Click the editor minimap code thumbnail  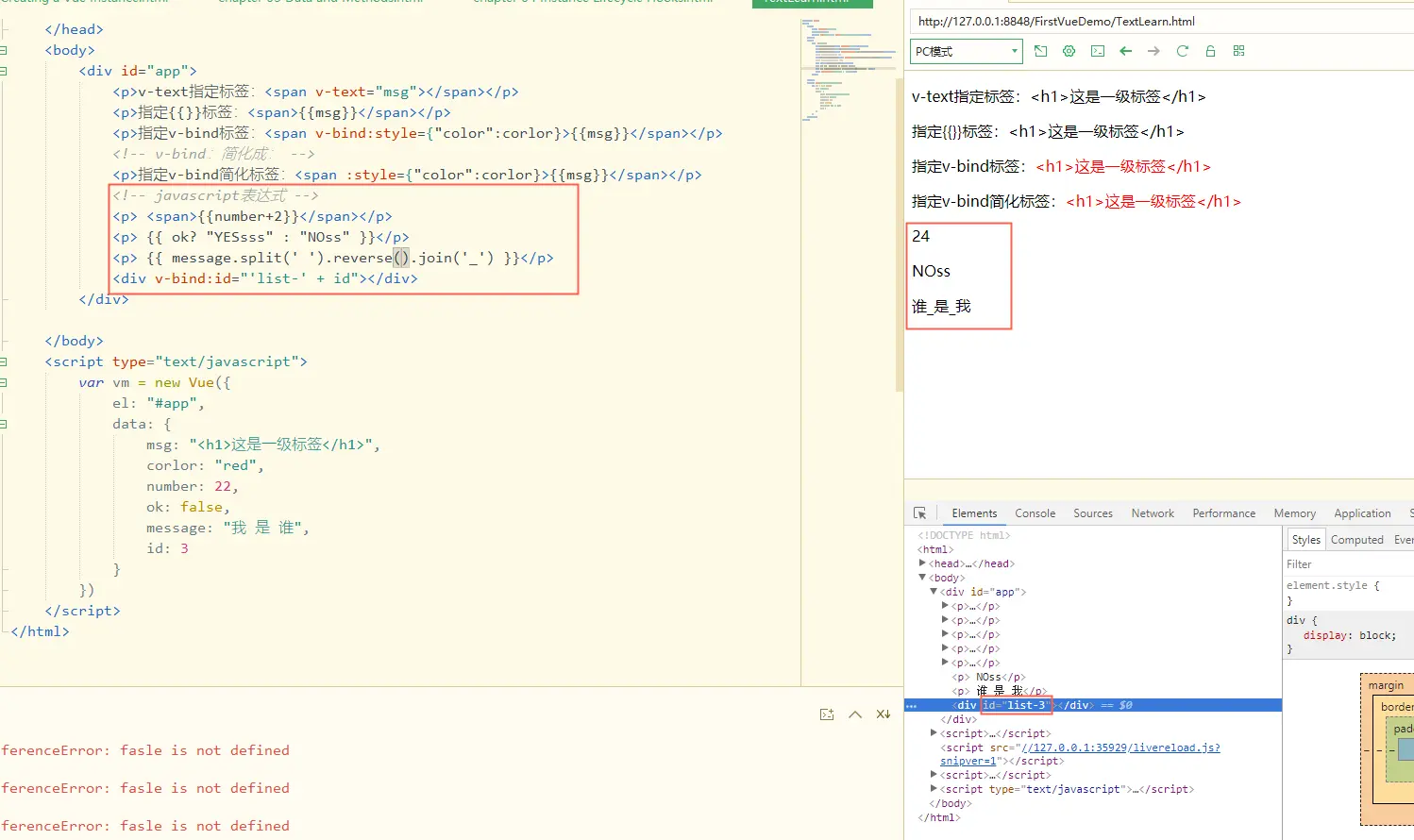pos(848,71)
